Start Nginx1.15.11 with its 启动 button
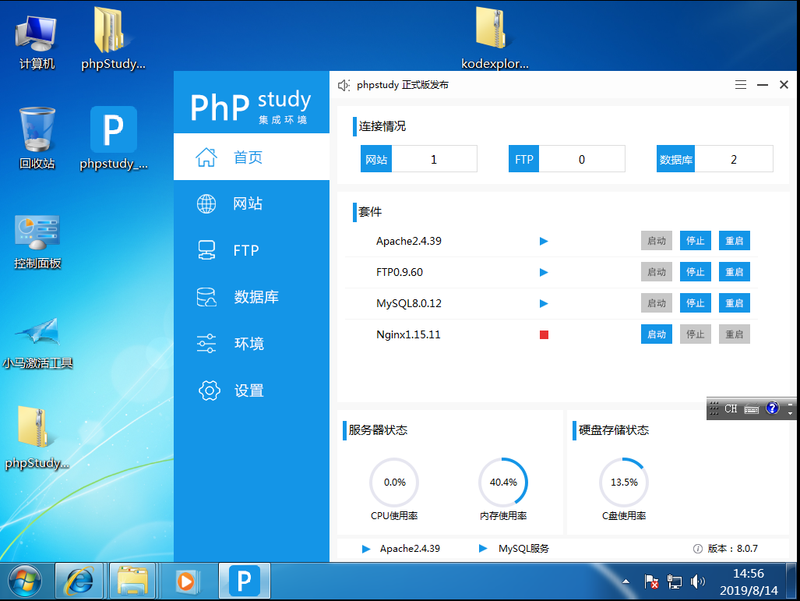This screenshot has height=601, width=800. click(x=657, y=334)
